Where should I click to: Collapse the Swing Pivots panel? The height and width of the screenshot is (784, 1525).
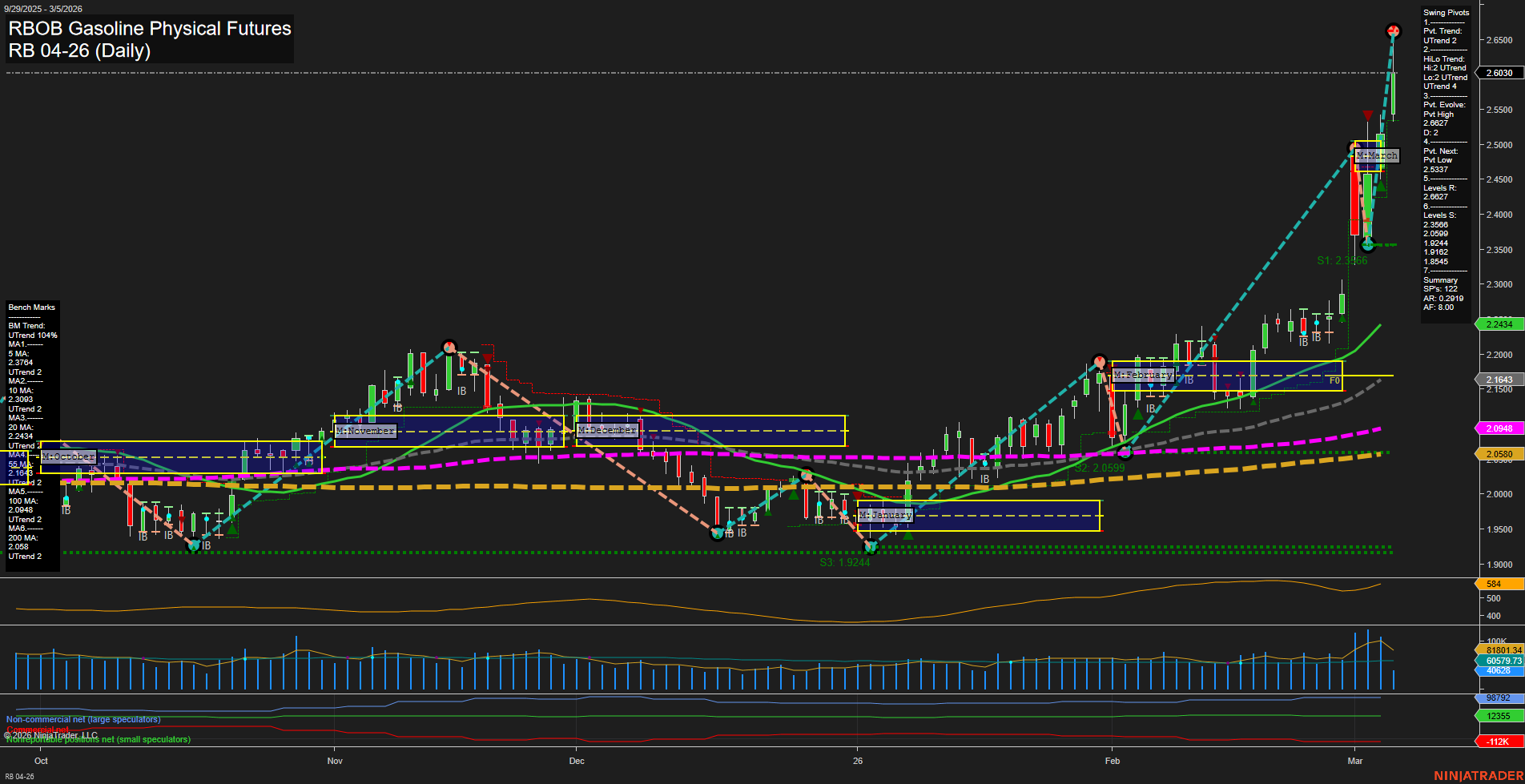coord(1447,13)
